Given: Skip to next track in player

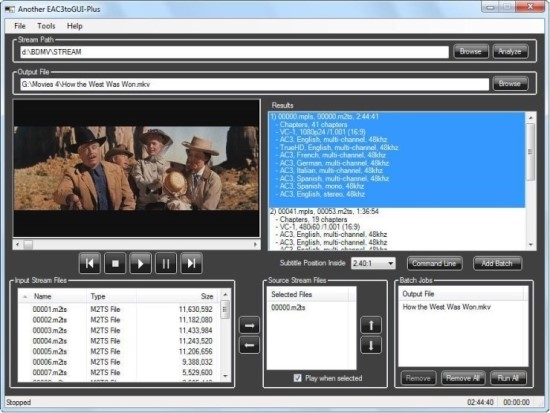Looking at the screenshot, I should 191,263.
